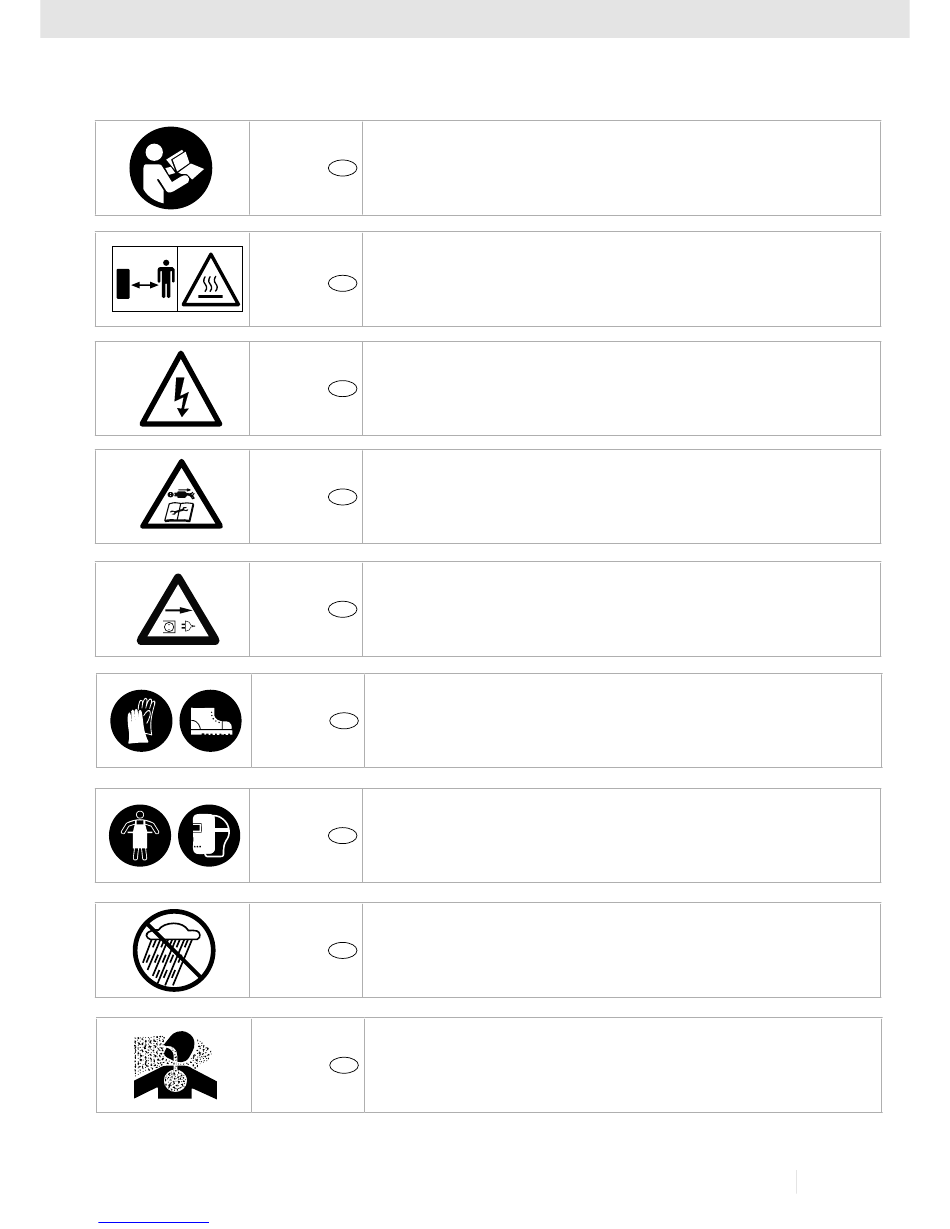This screenshot has height=1229, width=950.
Task: Select the no-rain exposure prohibition symbol
Action: [172, 949]
